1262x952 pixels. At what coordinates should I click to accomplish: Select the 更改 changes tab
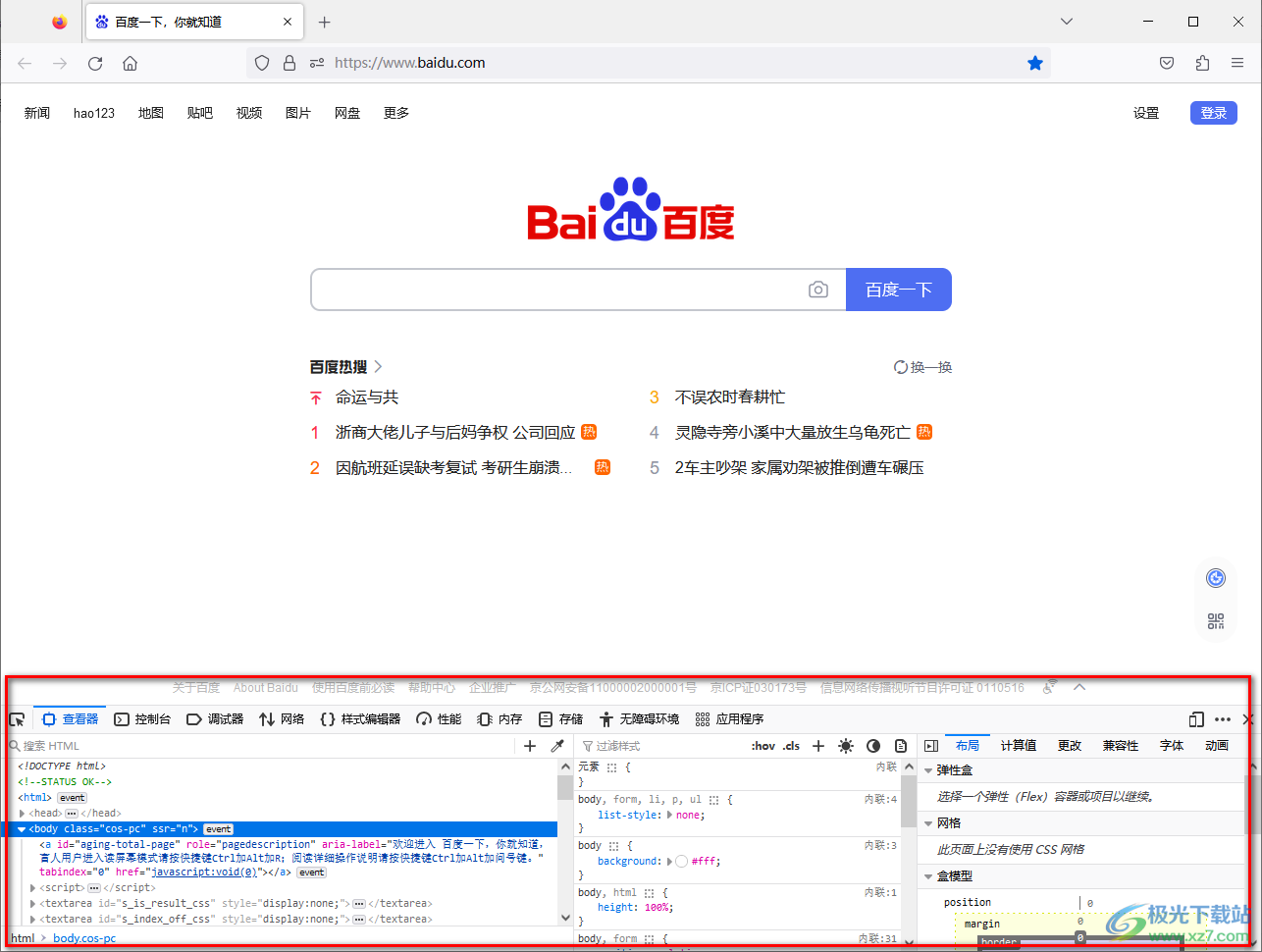pos(1070,746)
